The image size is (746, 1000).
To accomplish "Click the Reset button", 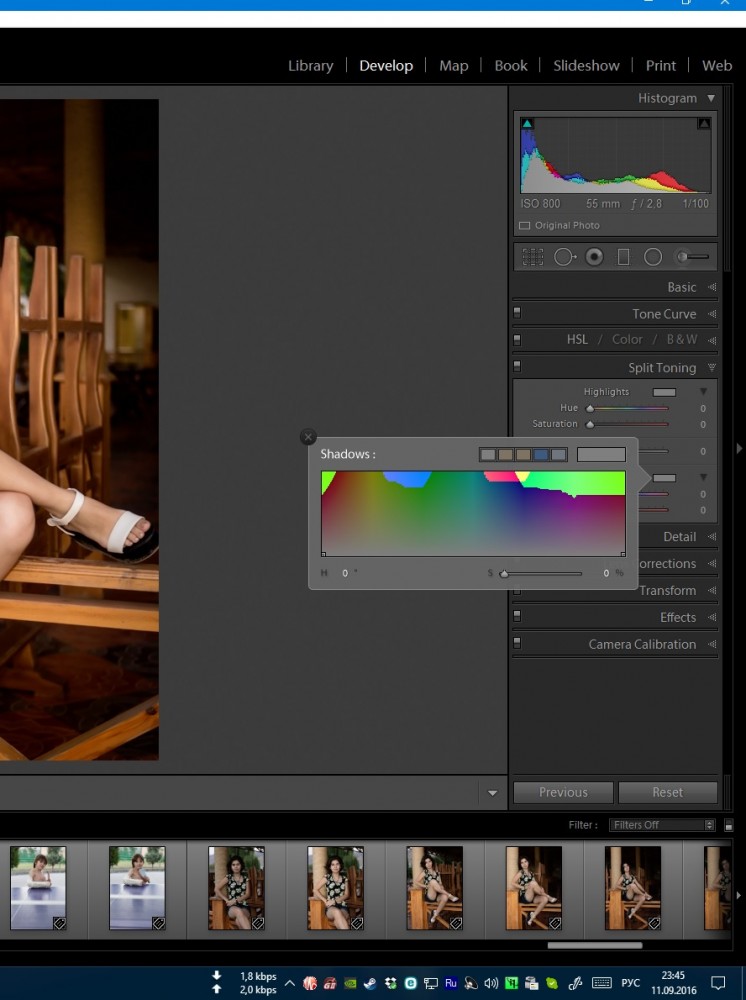I will (667, 792).
